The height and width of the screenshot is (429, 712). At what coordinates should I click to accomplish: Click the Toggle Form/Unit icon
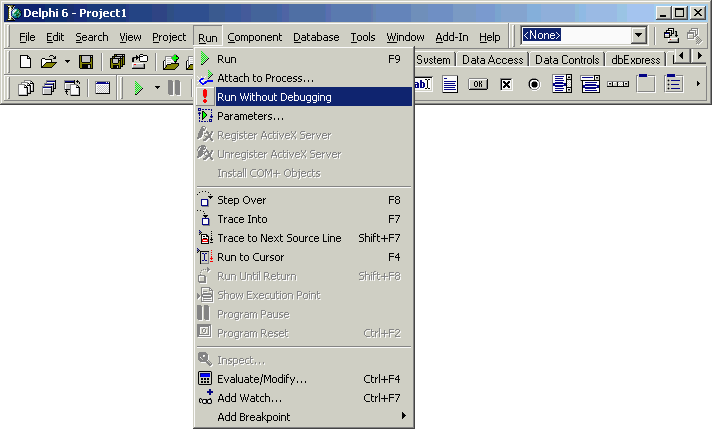[72, 88]
